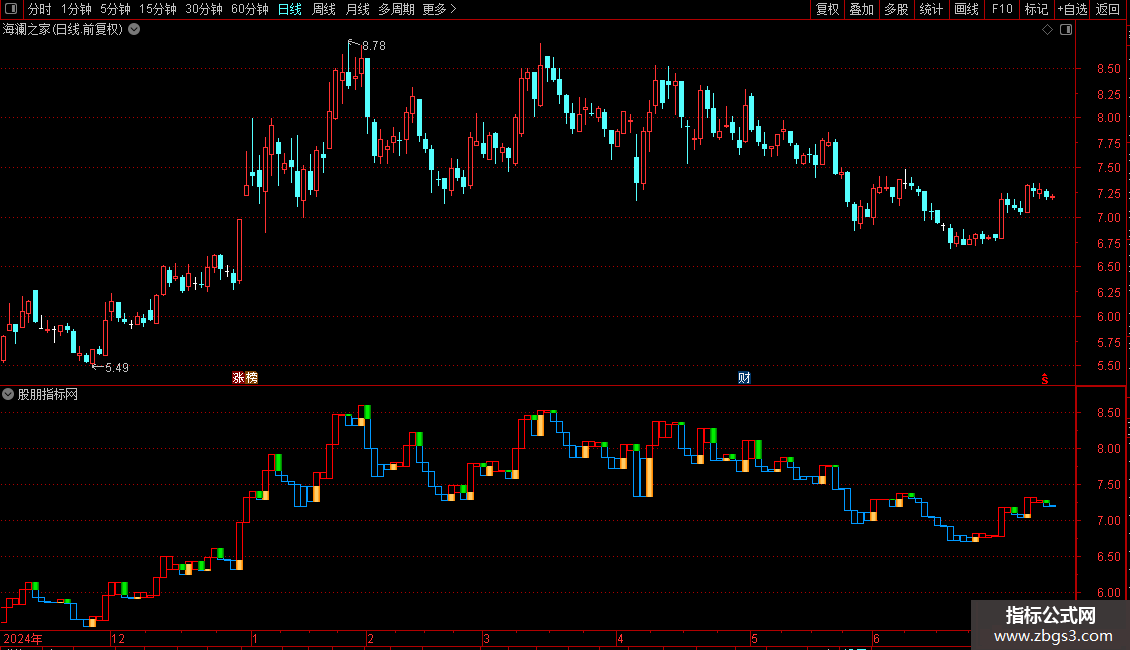Click the 叠加 overlay button
Viewport: 1130px width, 650px height.
coord(861,9)
